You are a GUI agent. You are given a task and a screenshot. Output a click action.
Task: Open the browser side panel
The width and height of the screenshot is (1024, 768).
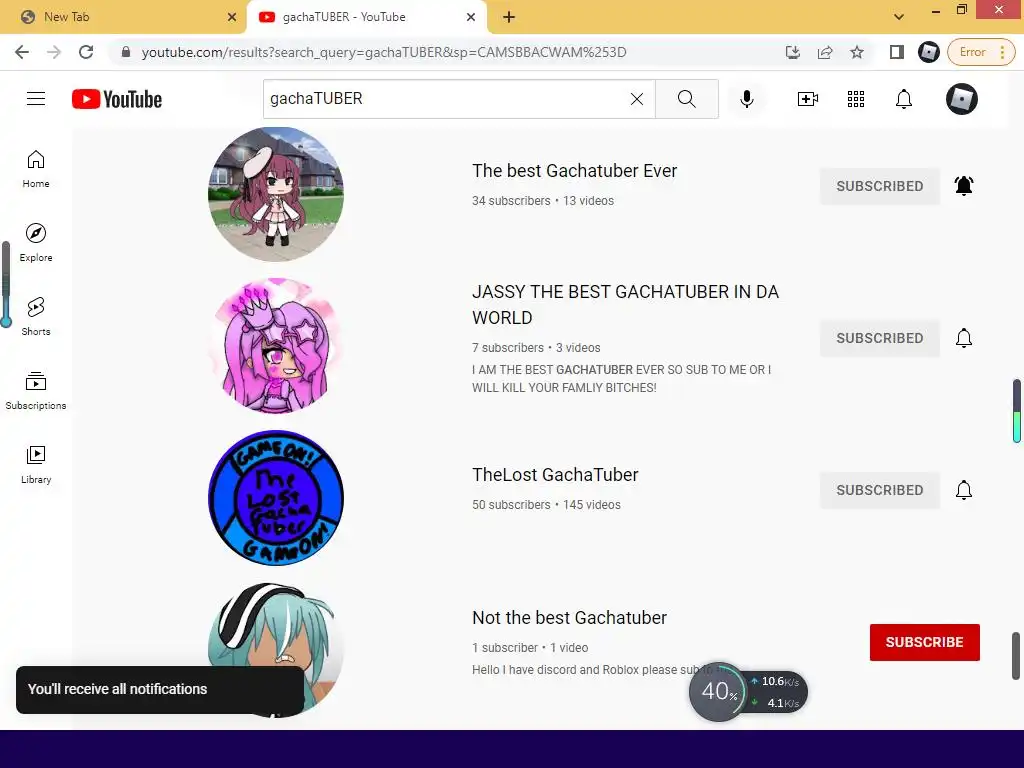point(897,52)
